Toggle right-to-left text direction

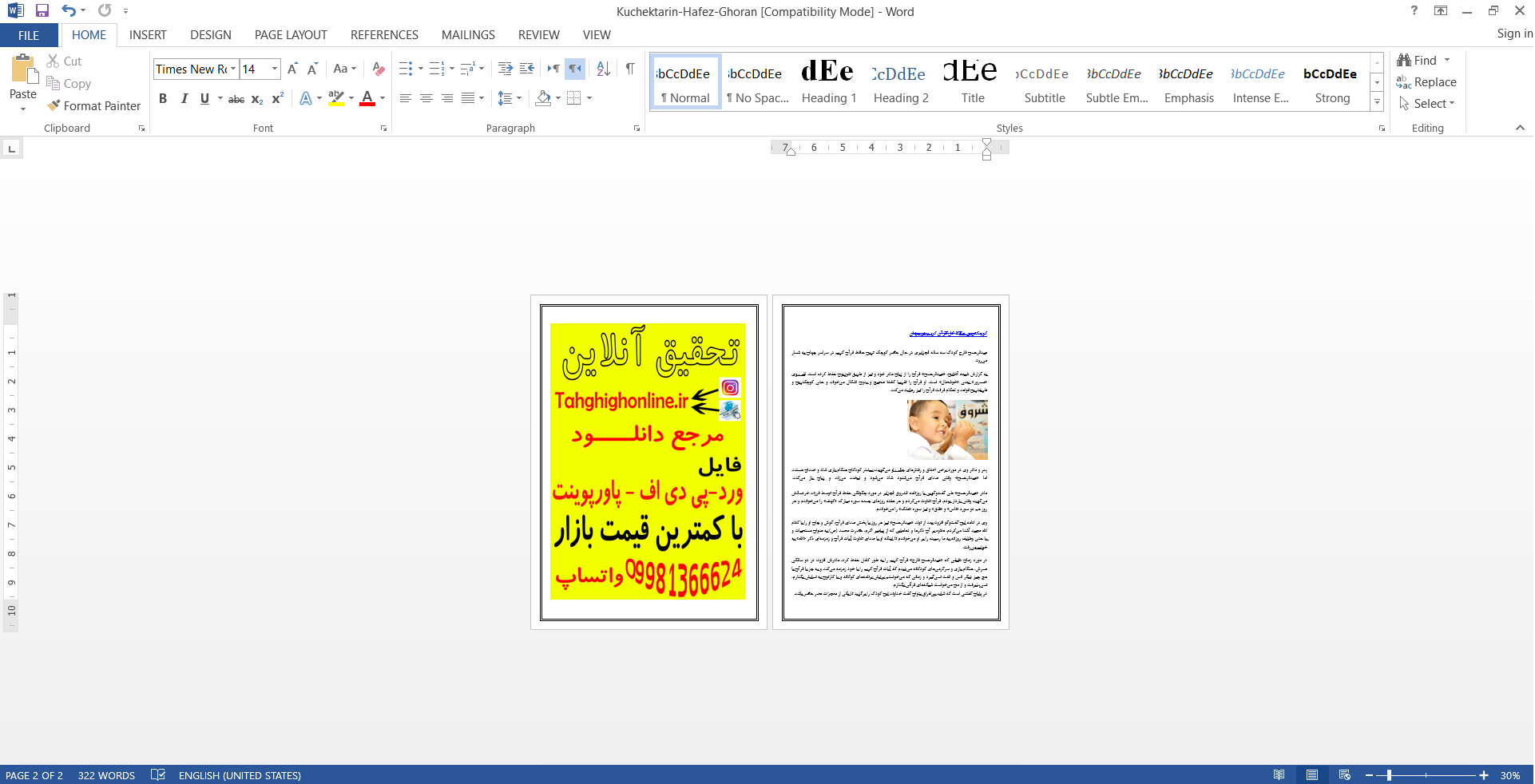tap(575, 69)
